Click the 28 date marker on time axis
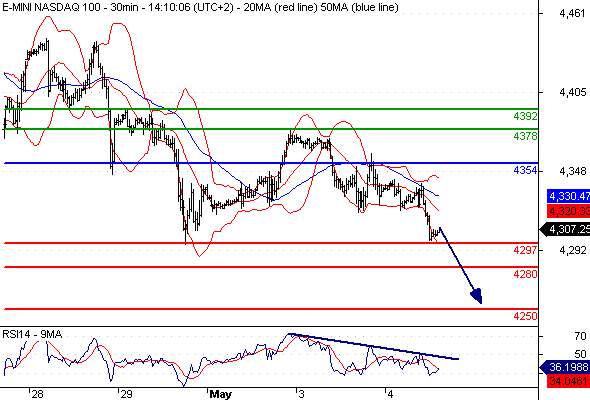Viewport: 590px width, 400px height. (37, 394)
